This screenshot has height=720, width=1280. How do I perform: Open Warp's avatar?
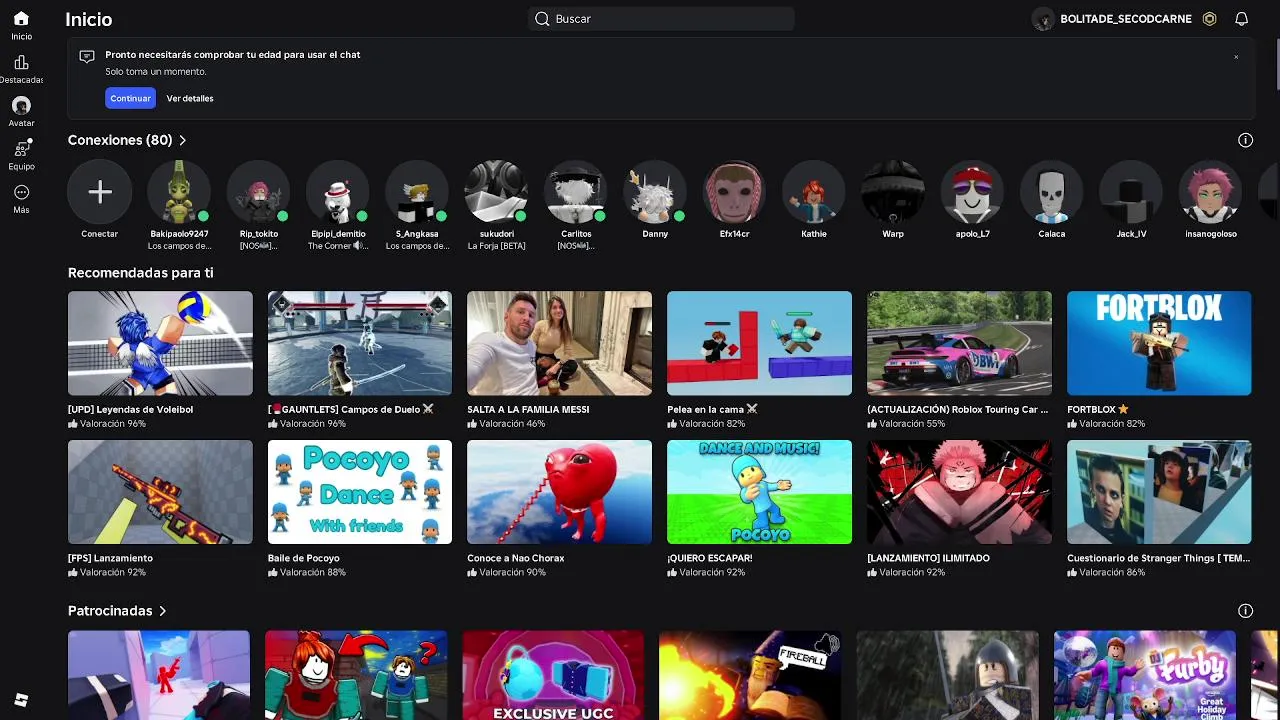click(893, 192)
